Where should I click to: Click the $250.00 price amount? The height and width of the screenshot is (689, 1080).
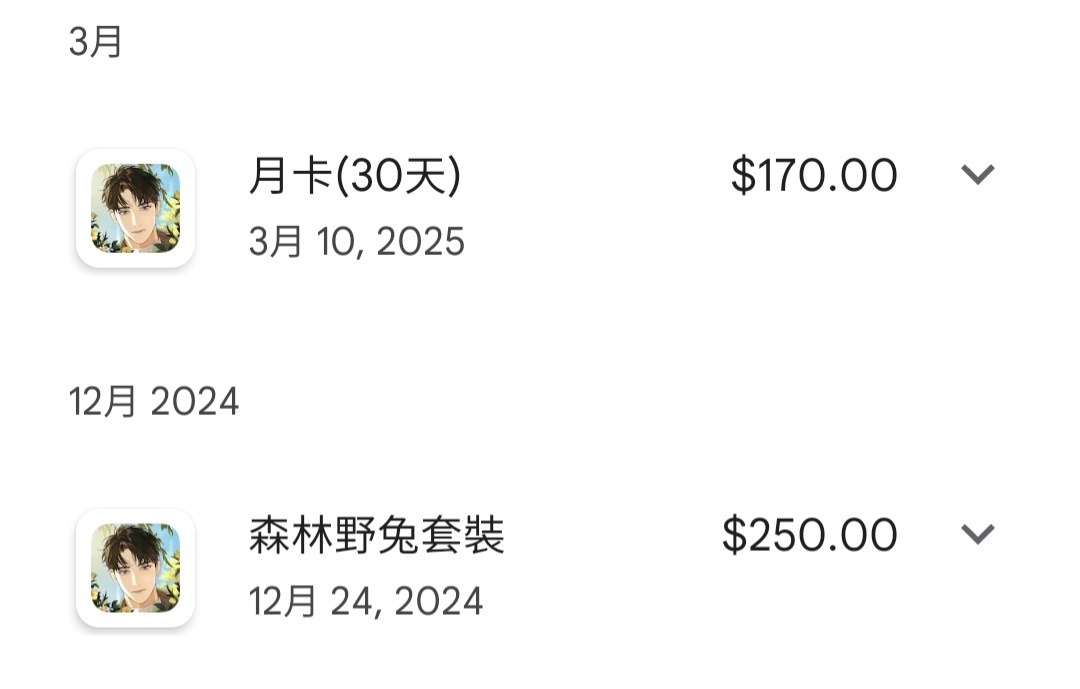pos(809,535)
